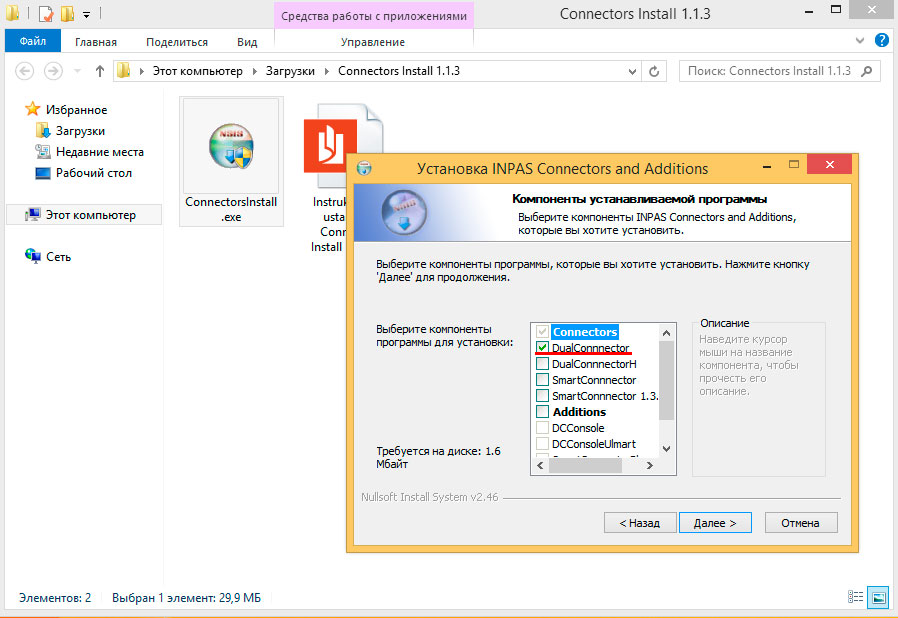Click the Forward navigation arrow in Explorer
The height and width of the screenshot is (618, 898).
point(53,71)
